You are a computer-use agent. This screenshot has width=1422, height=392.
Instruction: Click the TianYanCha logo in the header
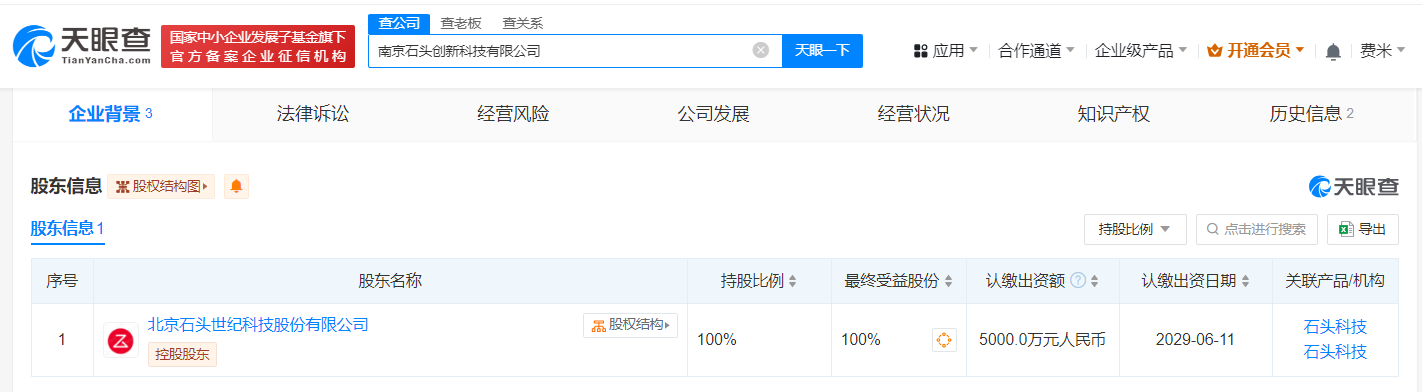click(82, 45)
